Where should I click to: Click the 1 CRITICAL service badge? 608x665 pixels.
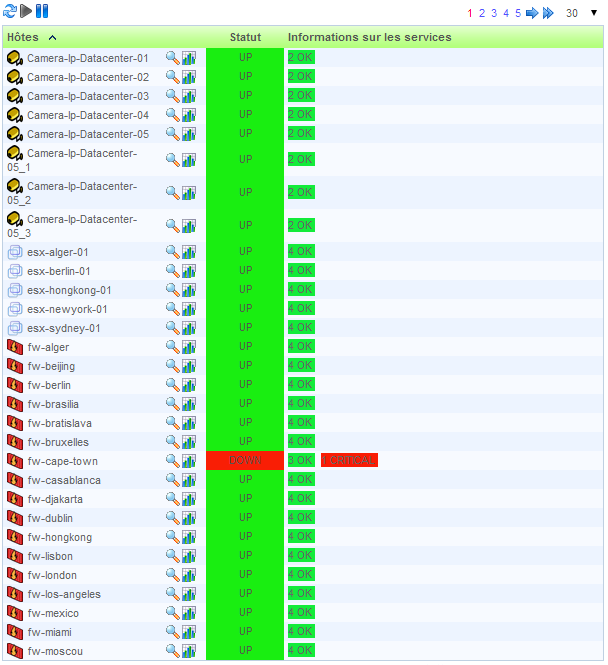pyautogui.click(x=349, y=460)
